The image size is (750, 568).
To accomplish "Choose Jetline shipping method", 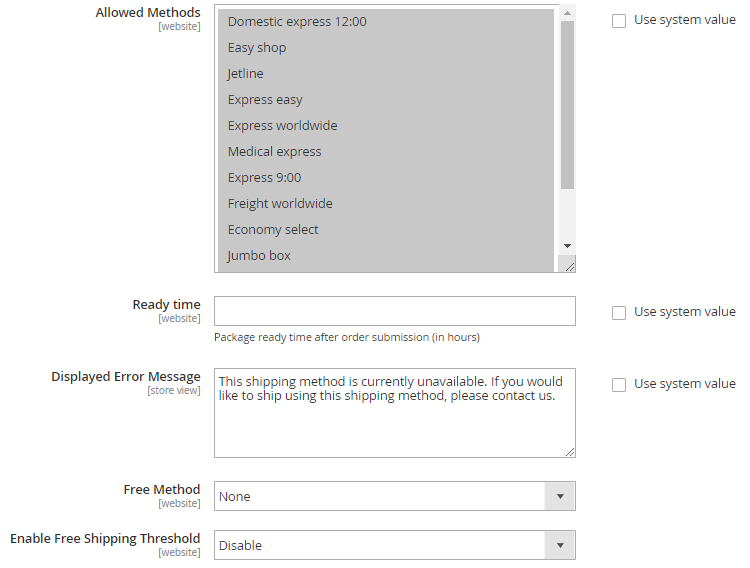I will click(x=246, y=73).
